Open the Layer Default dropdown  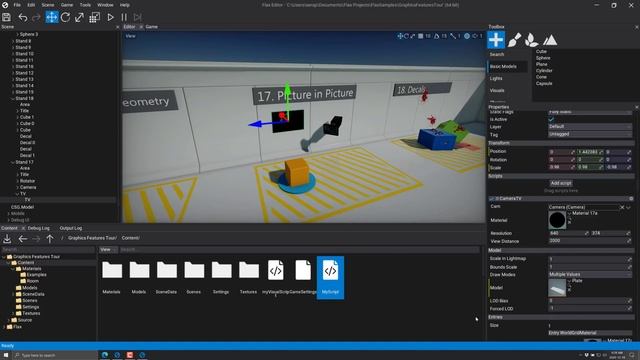pyautogui.click(x=590, y=127)
